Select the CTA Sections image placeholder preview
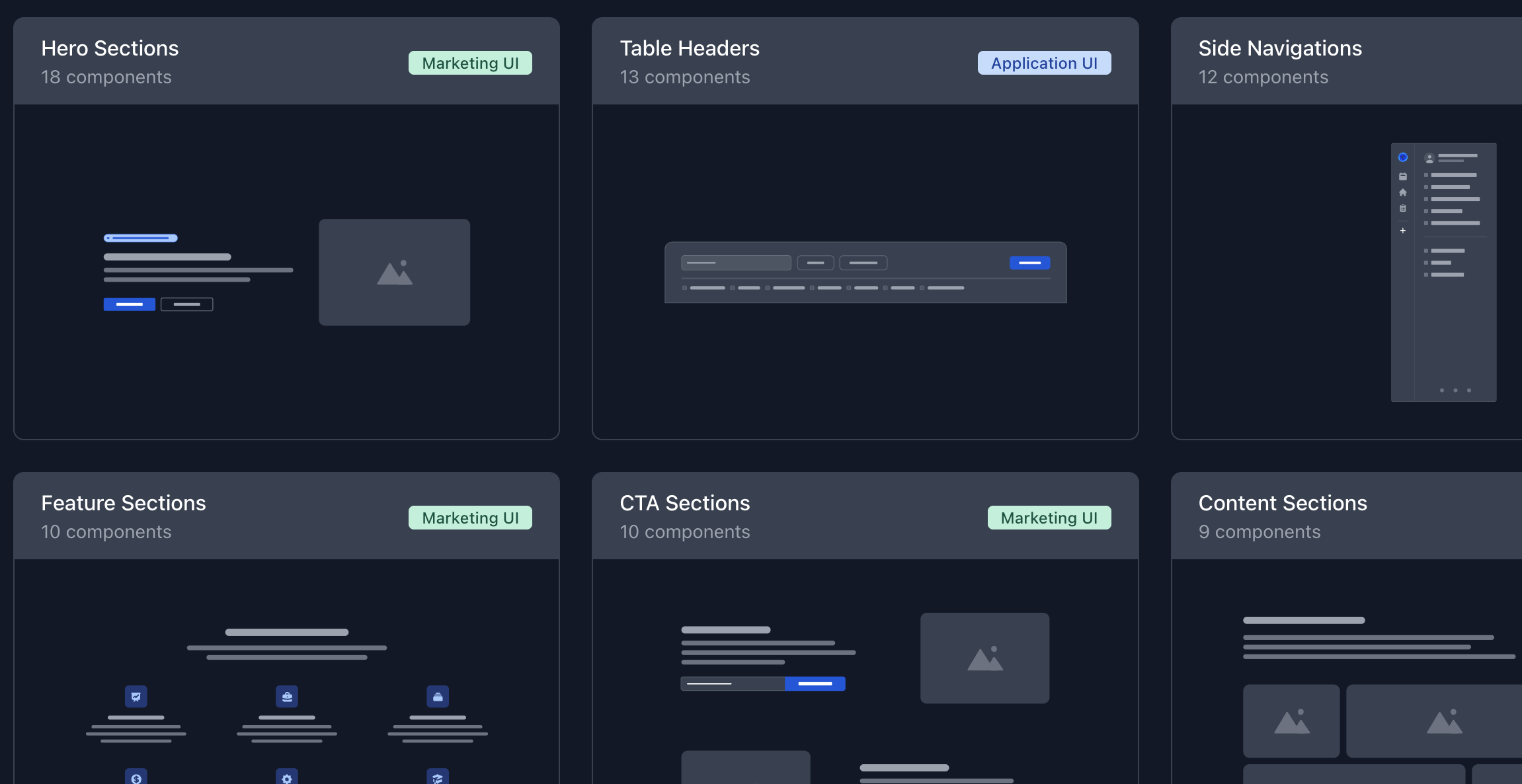The image size is (1522, 784). (x=984, y=658)
